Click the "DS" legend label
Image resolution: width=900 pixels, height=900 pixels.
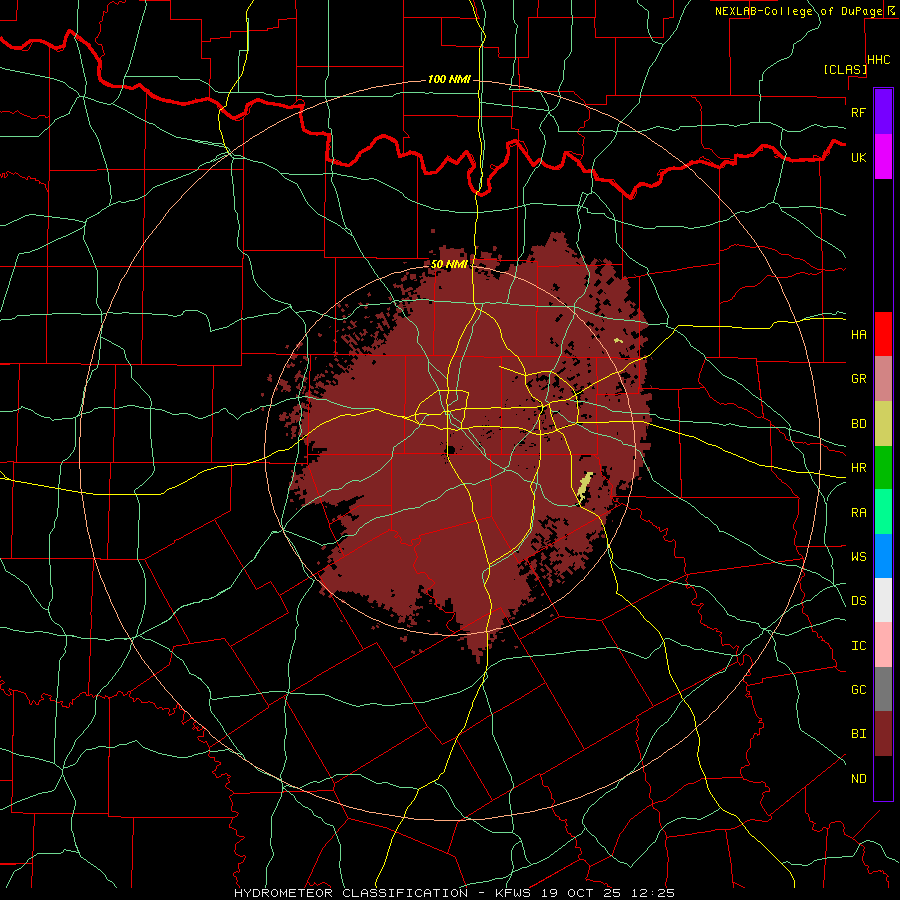[x=858, y=601]
